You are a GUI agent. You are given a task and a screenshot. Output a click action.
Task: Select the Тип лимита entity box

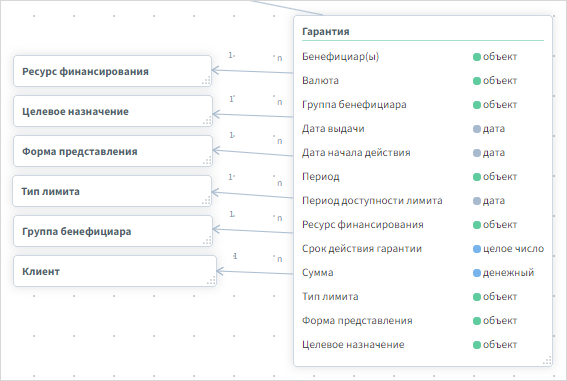point(112,191)
